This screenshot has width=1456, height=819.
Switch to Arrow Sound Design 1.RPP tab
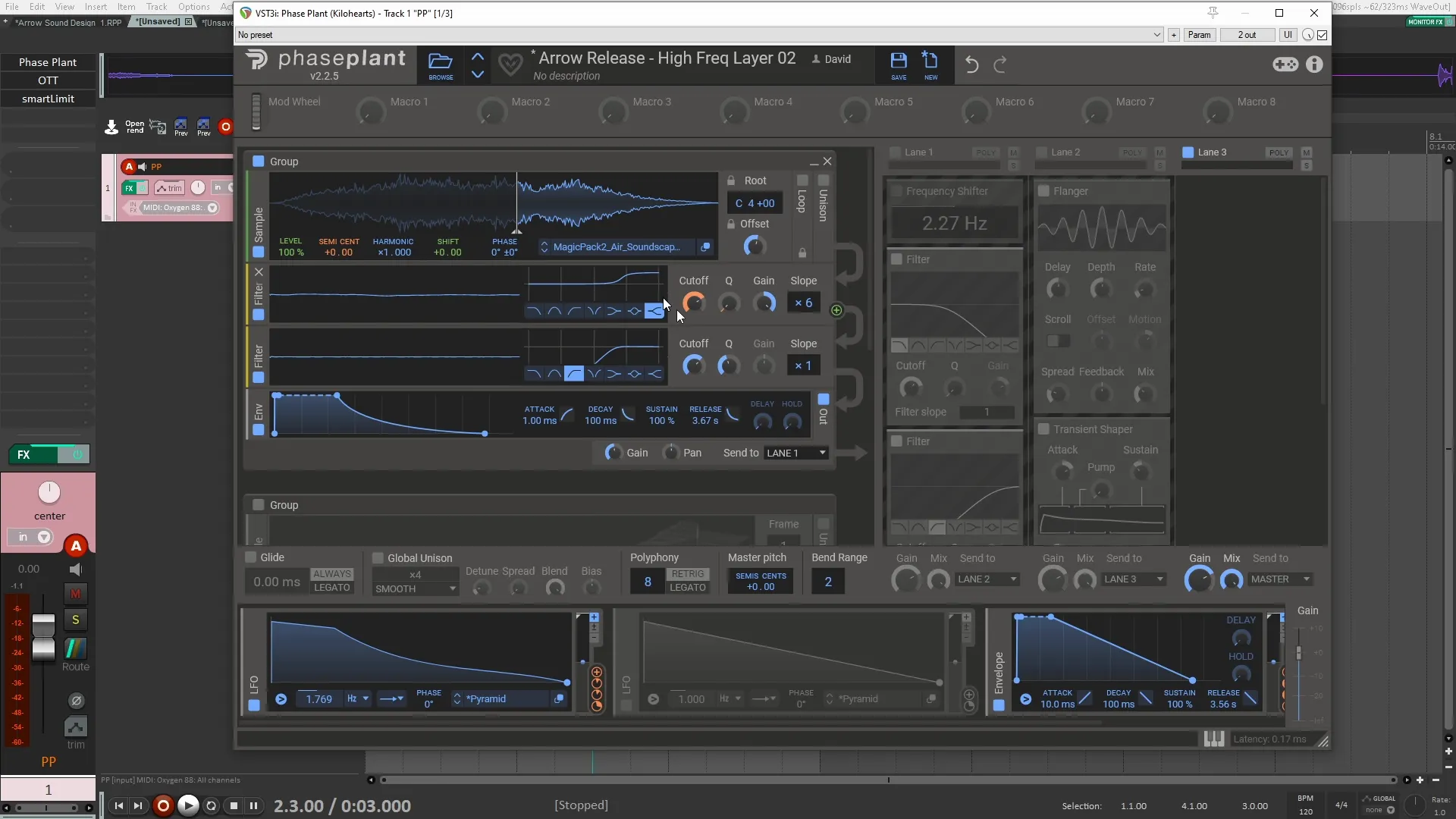click(x=68, y=22)
